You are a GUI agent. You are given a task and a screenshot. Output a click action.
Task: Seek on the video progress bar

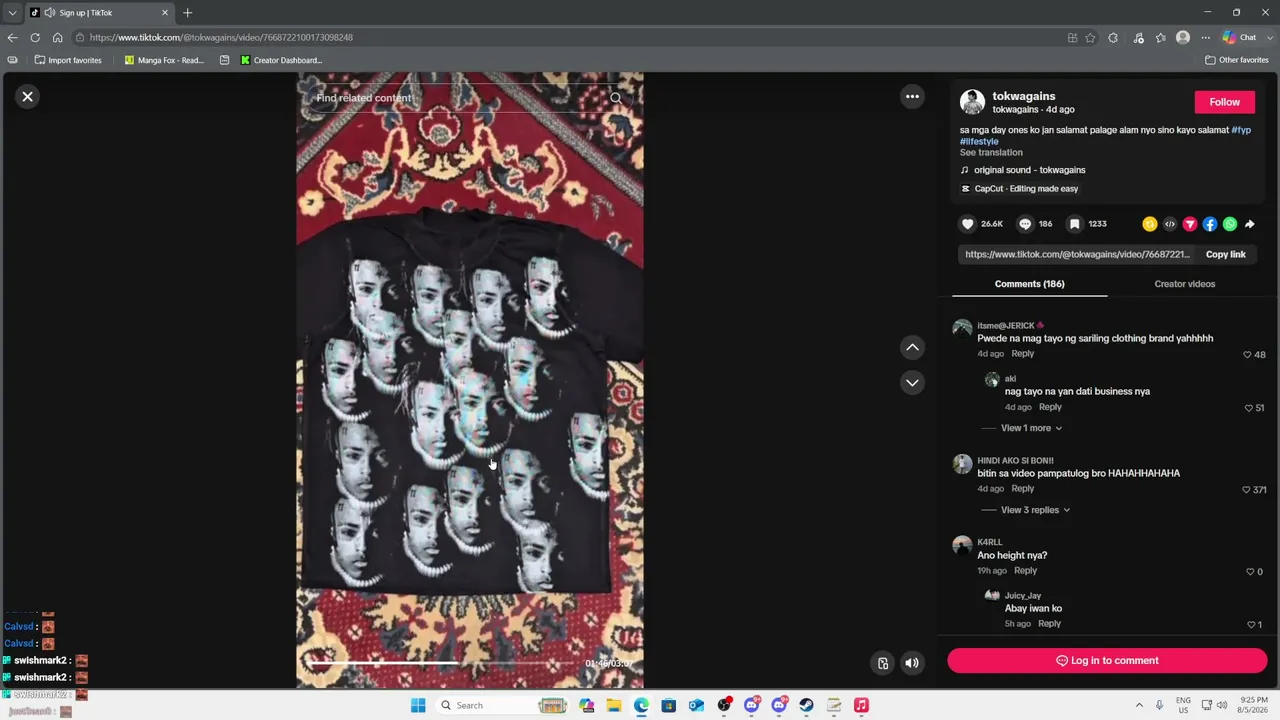coord(442,663)
